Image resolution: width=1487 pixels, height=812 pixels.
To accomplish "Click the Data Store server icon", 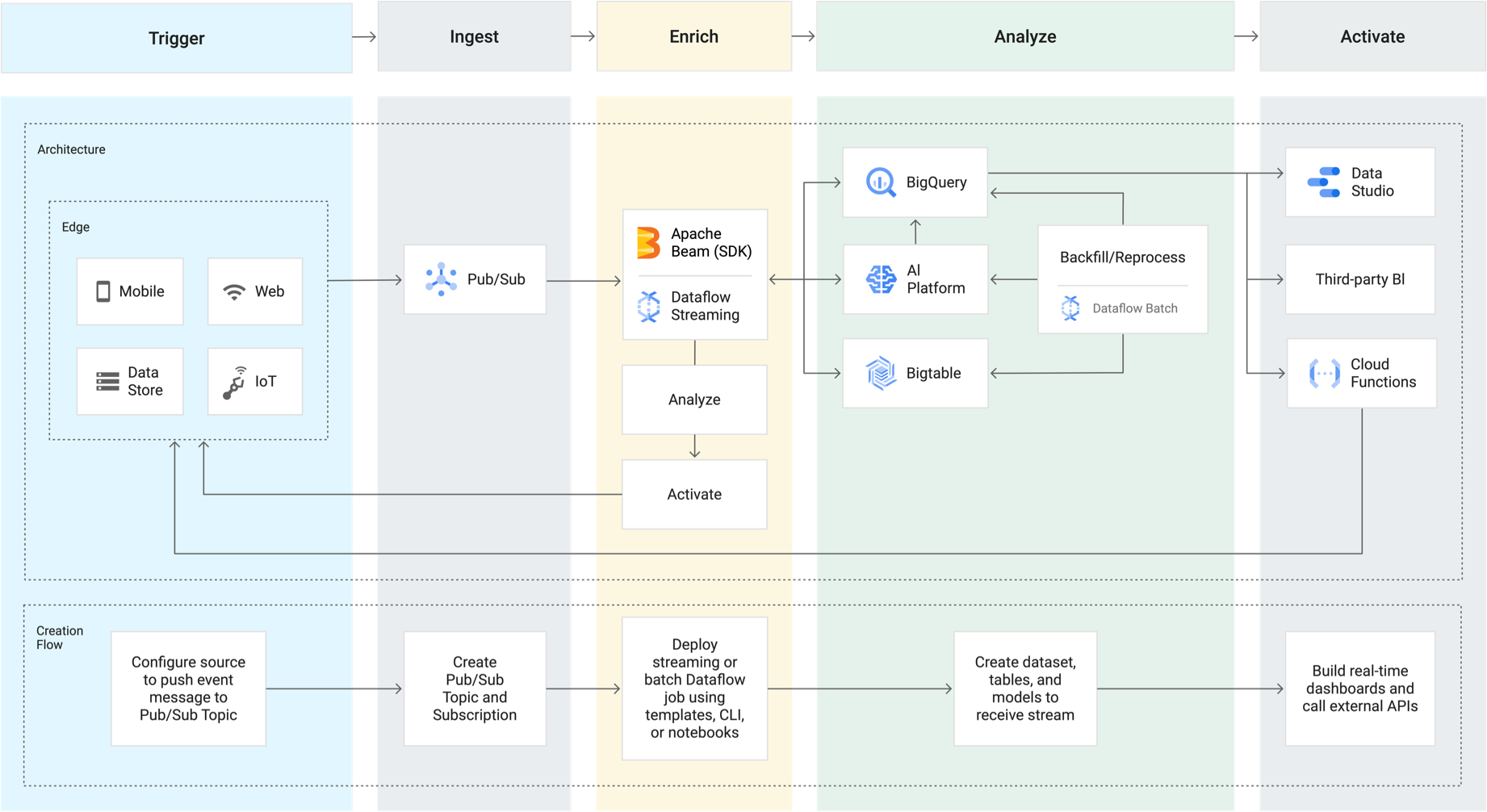I will (x=107, y=382).
